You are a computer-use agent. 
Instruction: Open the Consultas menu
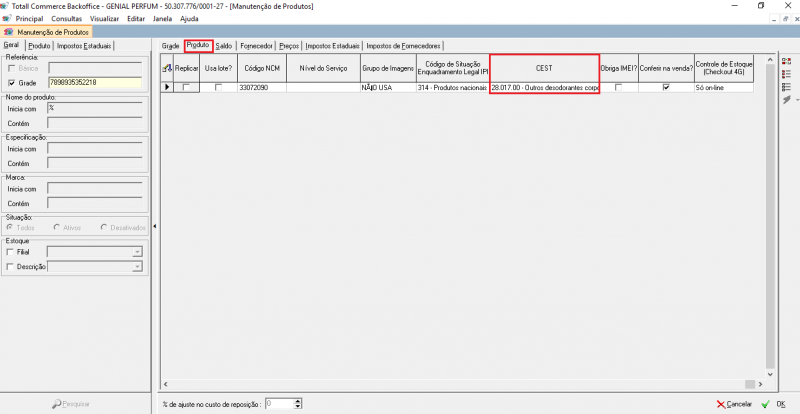[65, 19]
